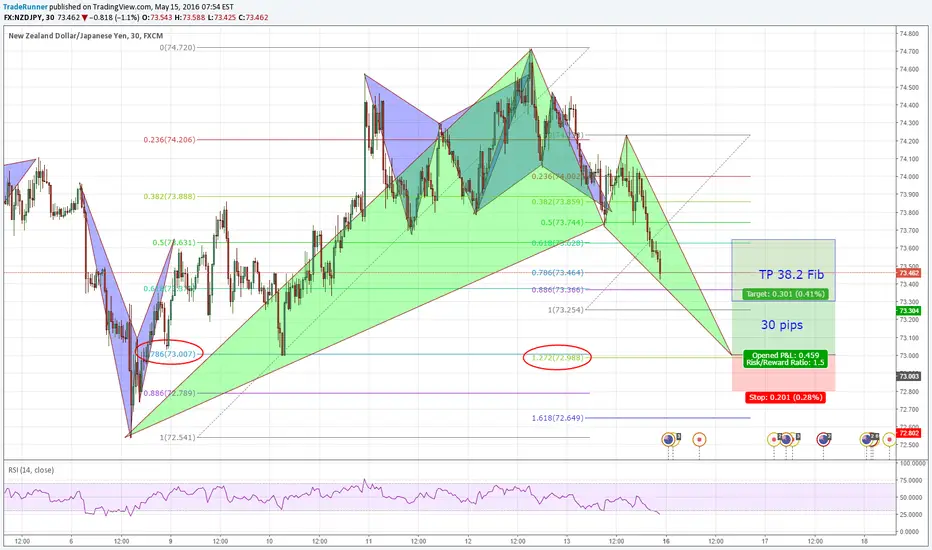Image resolution: width=932 pixels, height=550 pixels.
Task: Select the '1(73.254)' Fibonacci level label
Action: [566, 310]
